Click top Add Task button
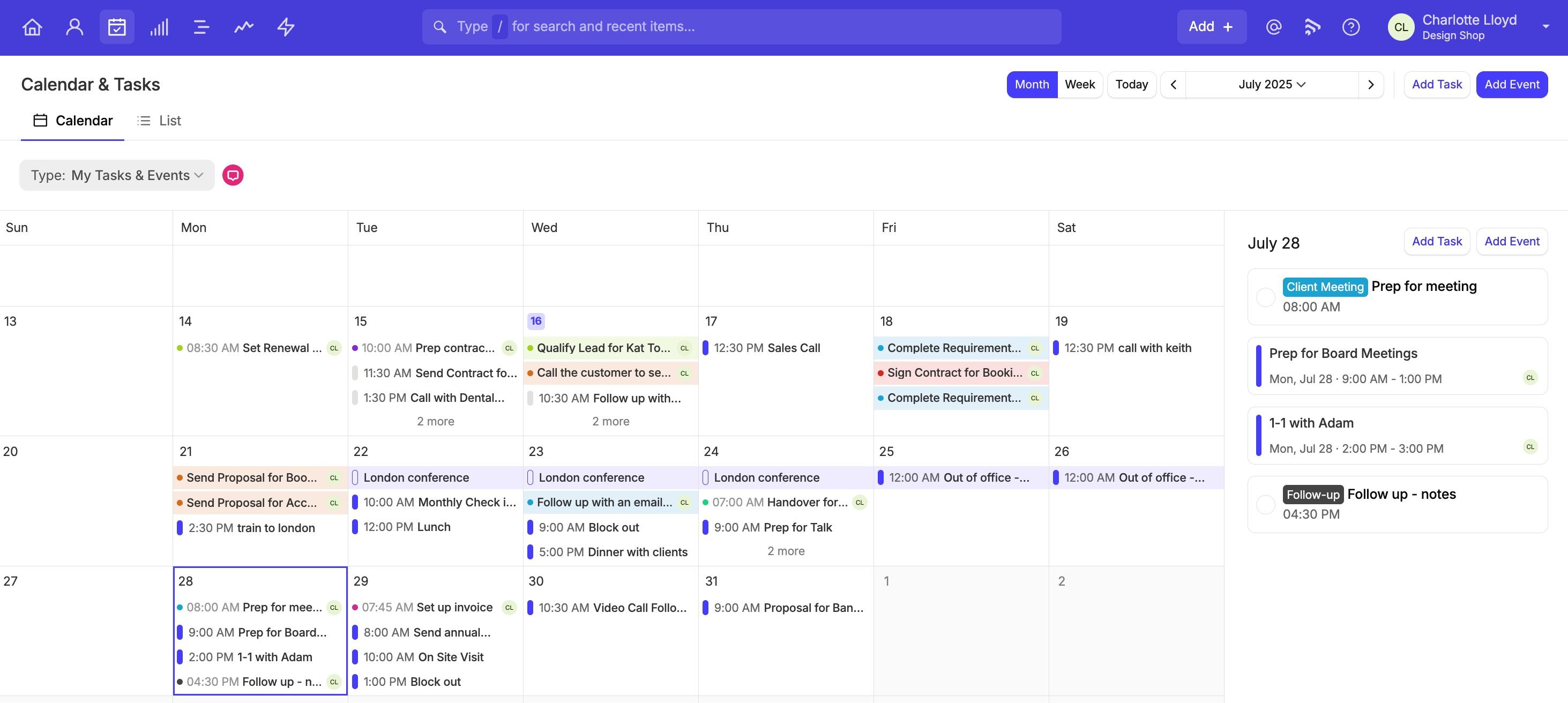 point(1437,85)
